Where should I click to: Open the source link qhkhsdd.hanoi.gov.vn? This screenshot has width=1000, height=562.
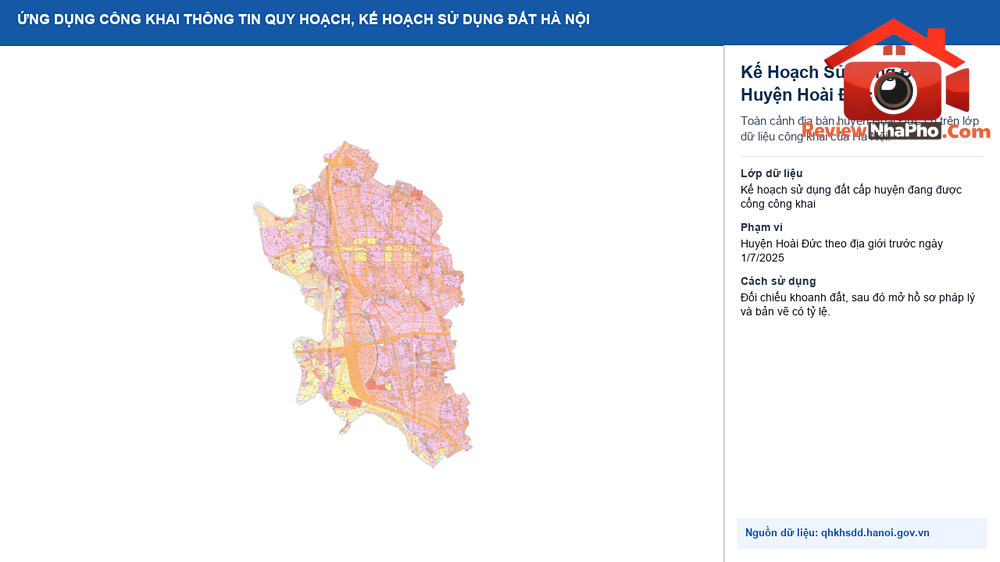click(874, 533)
